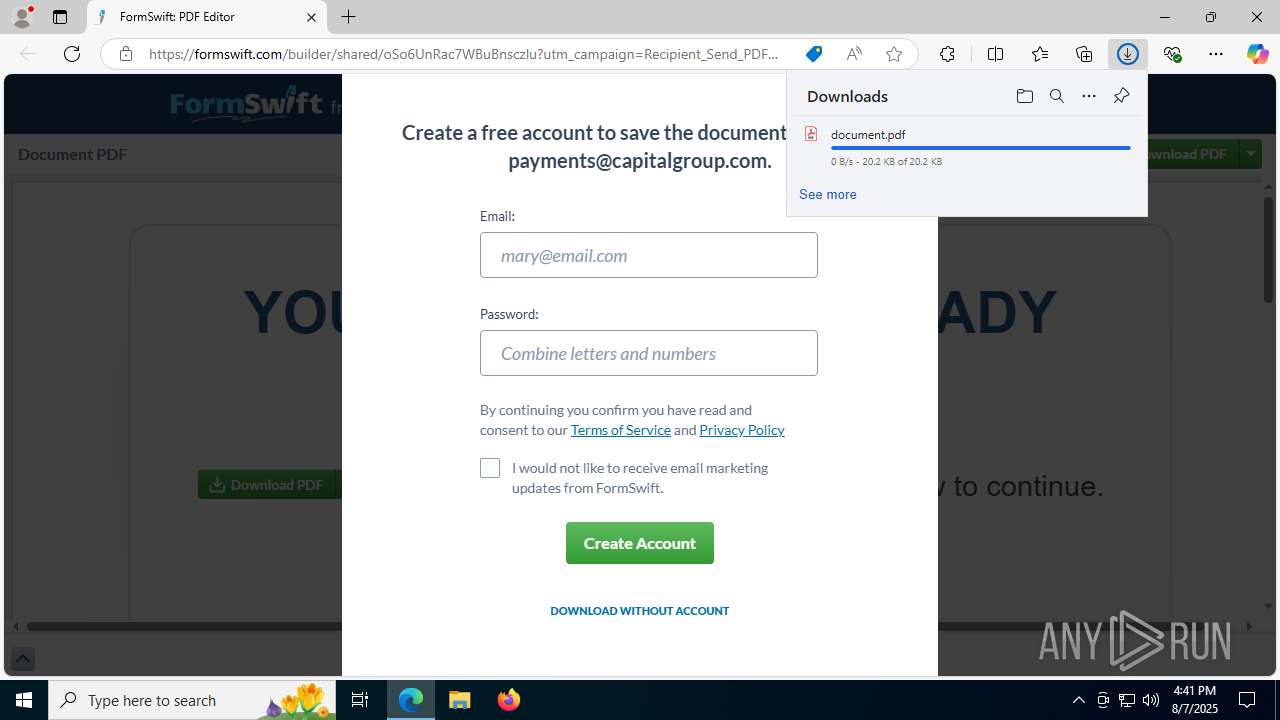
Task: Open the Windows Start menu
Action: pyautogui.click(x=24, y=700)
